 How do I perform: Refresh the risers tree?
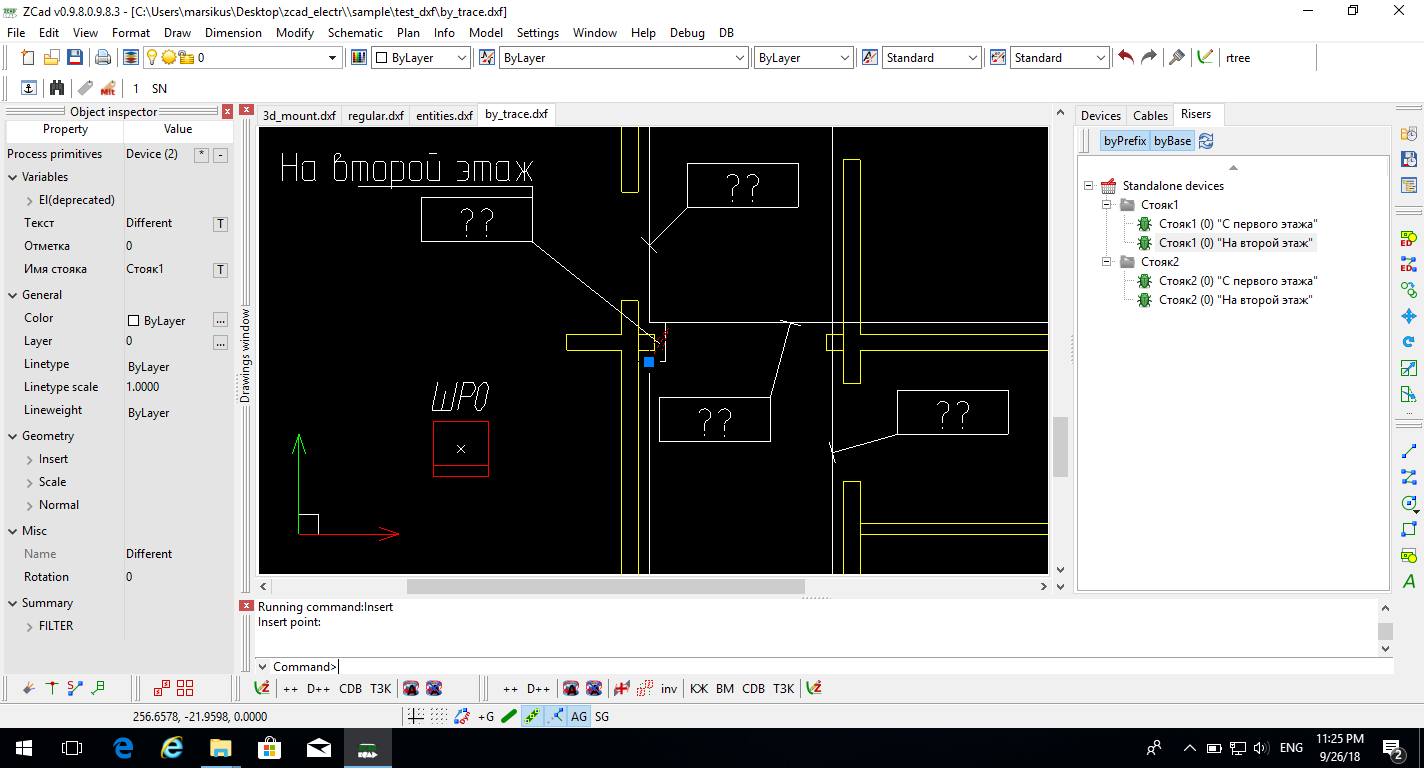pyautogui.click(x=1206, y=141)
